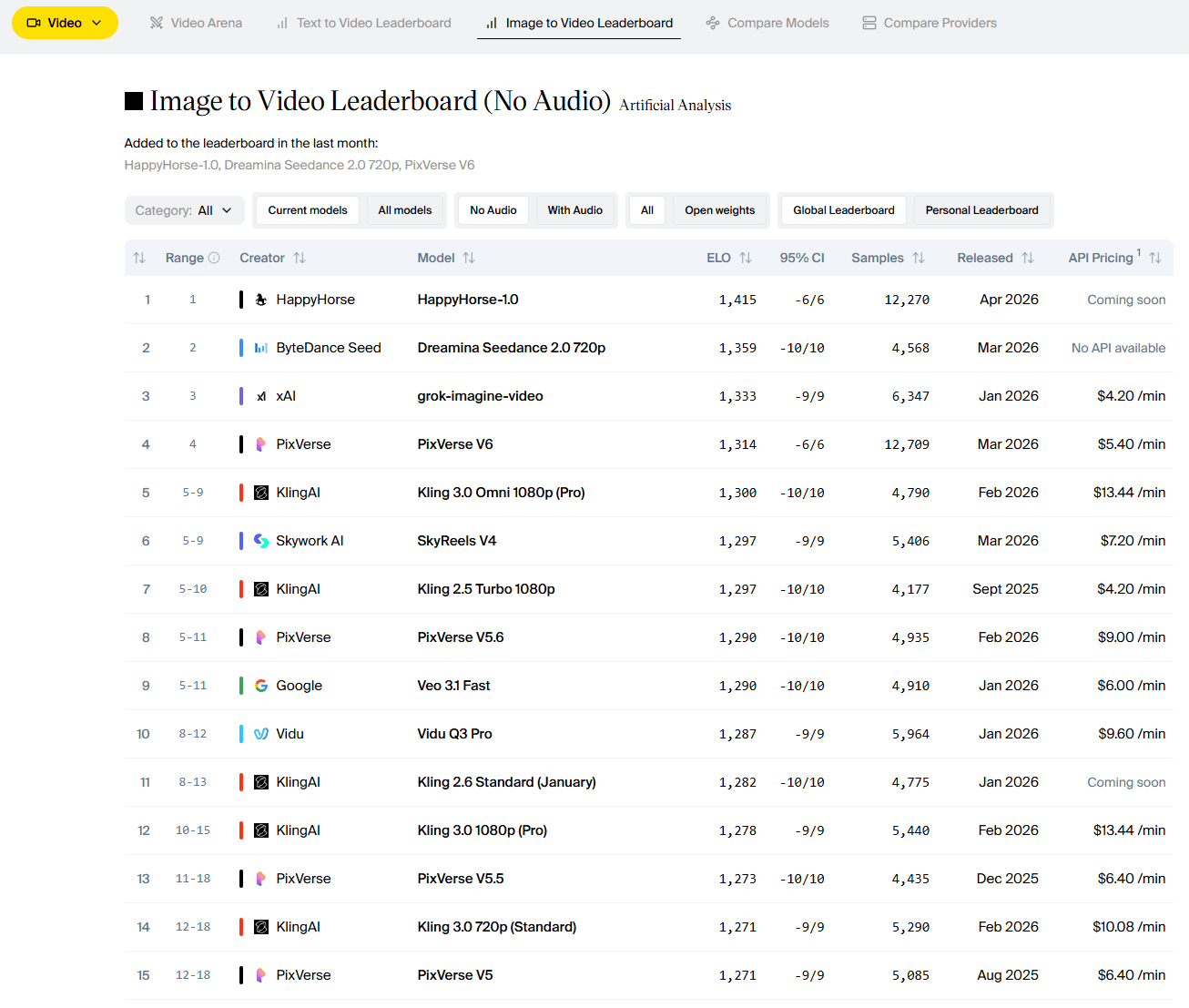Image resolution: width=1189 pixels, height=1008 pixels.
Task: Enable the Open weights filter
Action: [x=720, y=209]
